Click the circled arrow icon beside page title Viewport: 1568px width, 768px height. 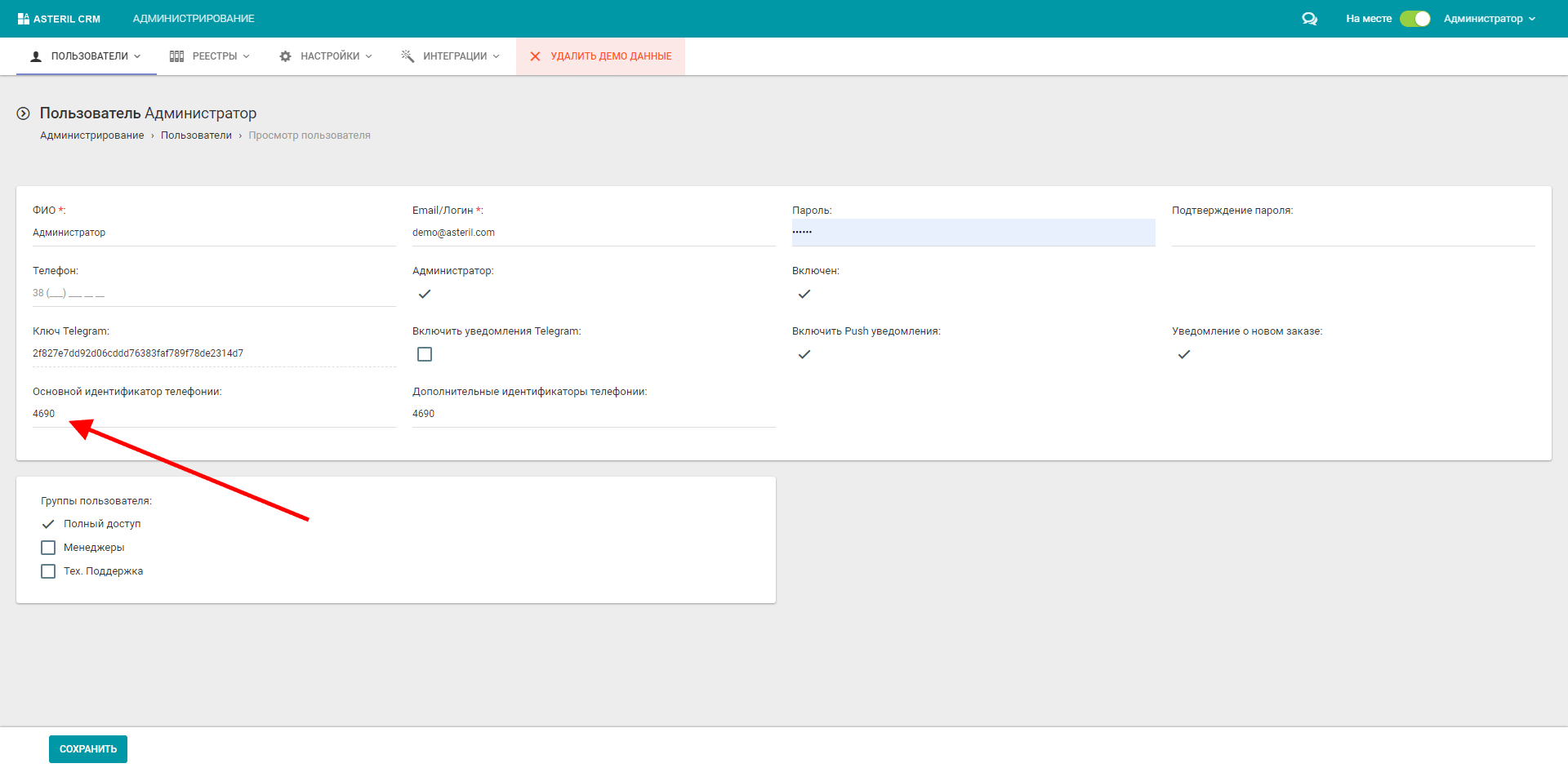coord(24,113)
